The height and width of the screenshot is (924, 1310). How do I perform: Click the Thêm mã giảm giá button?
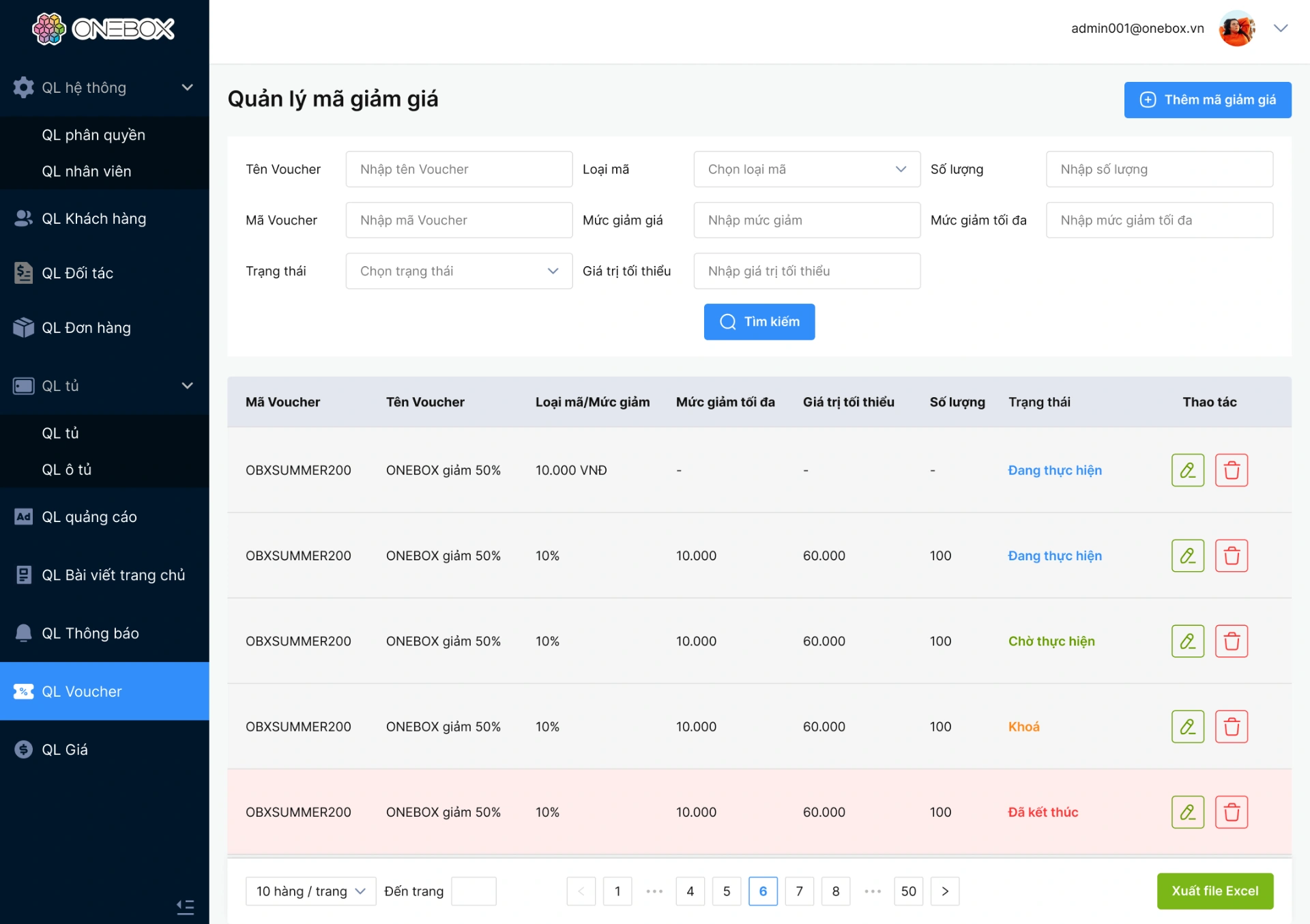(1207, 100)
